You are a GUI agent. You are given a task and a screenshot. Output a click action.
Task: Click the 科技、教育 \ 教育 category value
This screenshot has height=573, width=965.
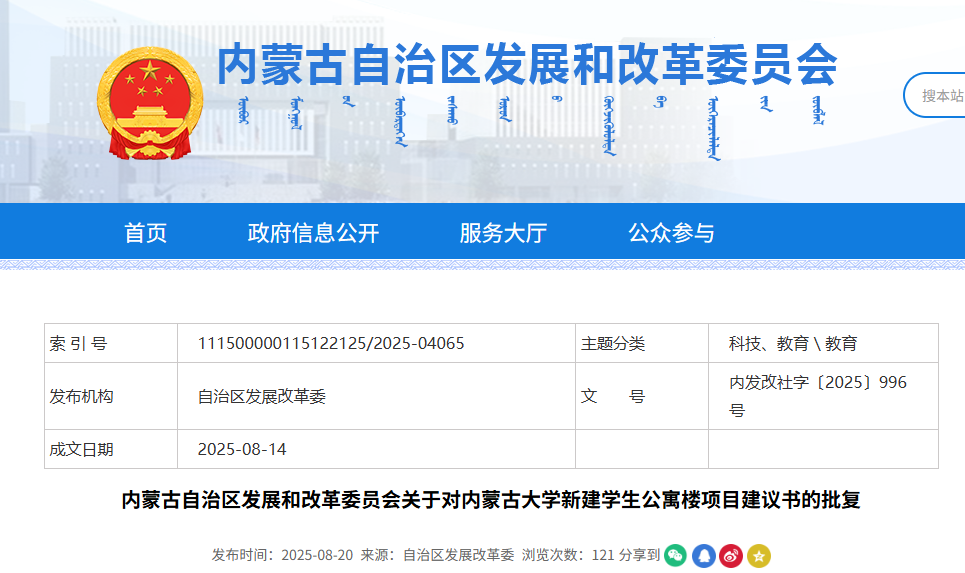point(793,343)
